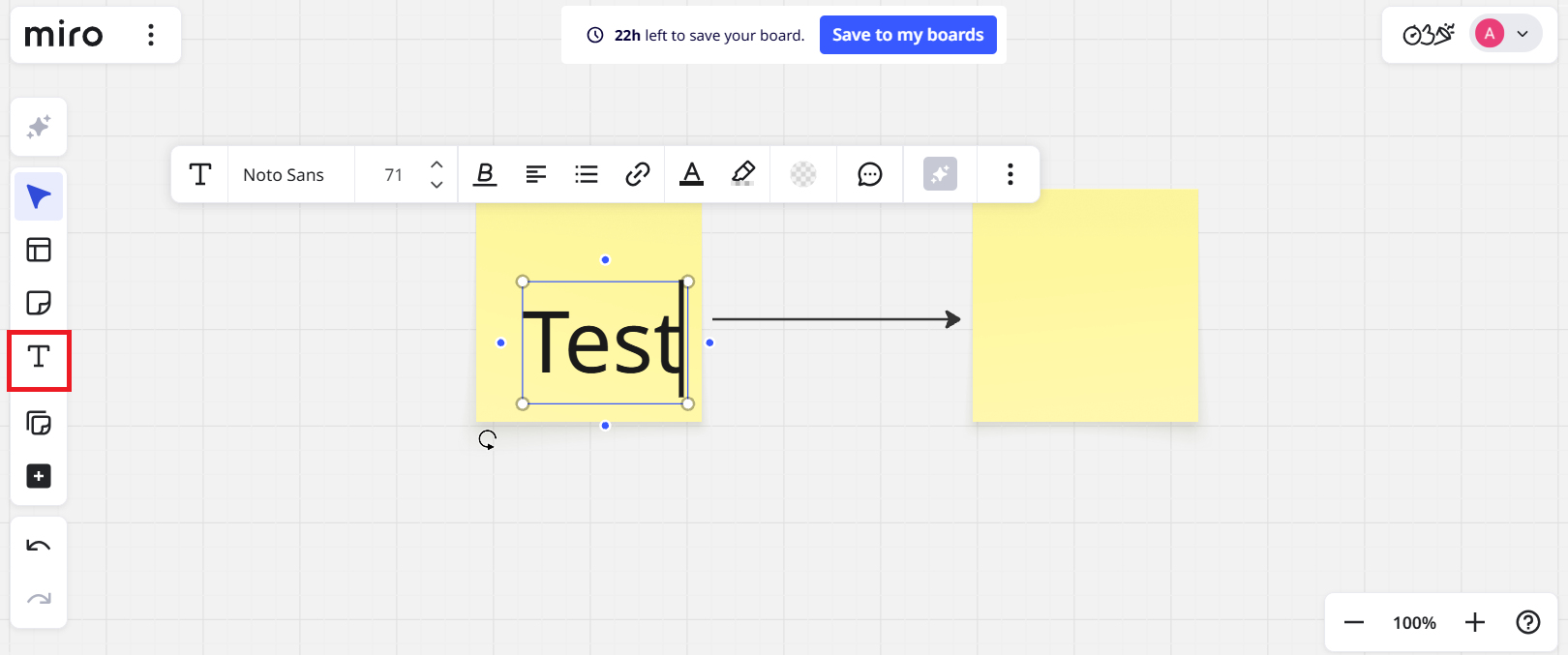Open text alignment options
Viewport: 1568px width, 655px height.
pyautogui.click(x=535, y=174)
